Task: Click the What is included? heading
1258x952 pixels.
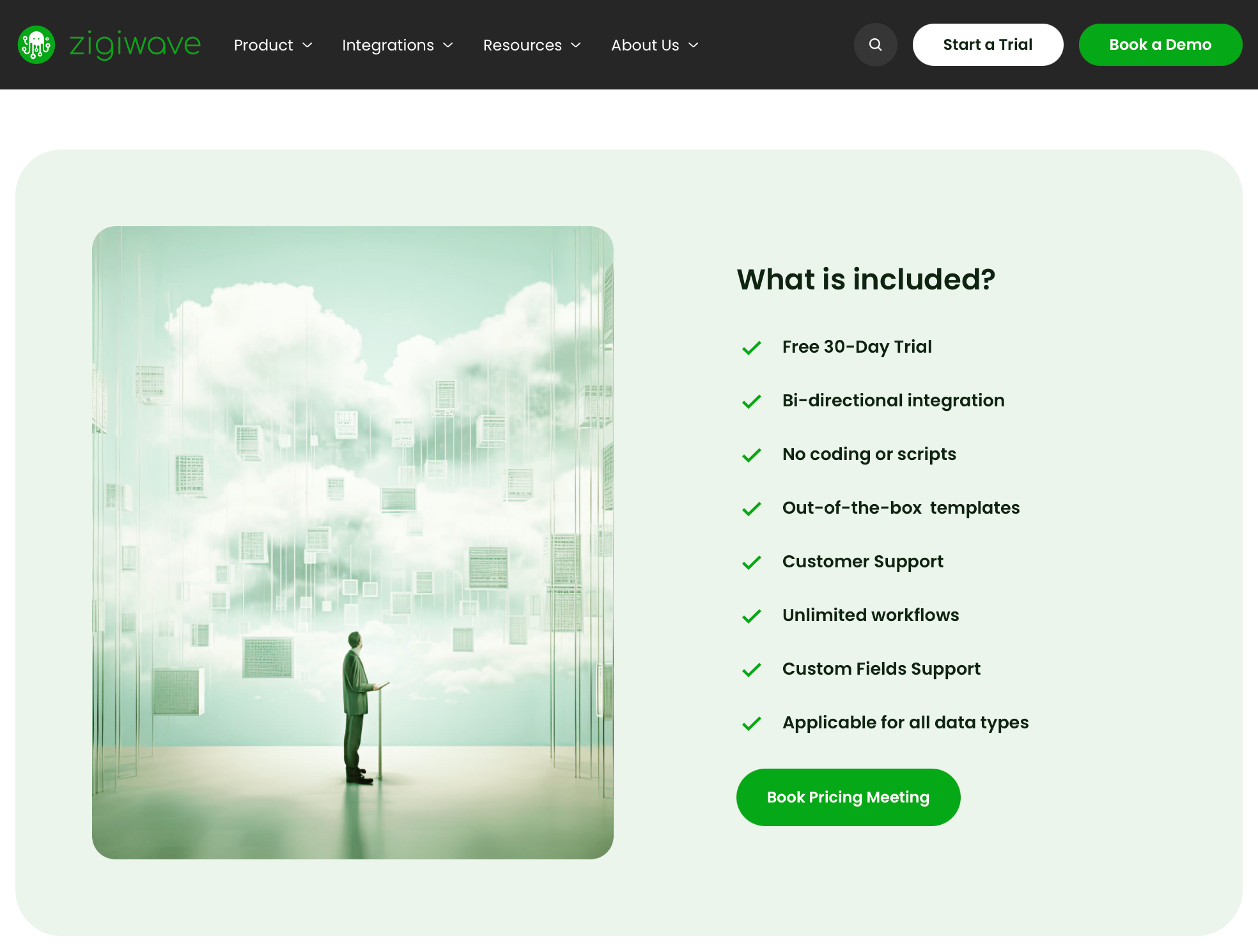Action: 866,279
